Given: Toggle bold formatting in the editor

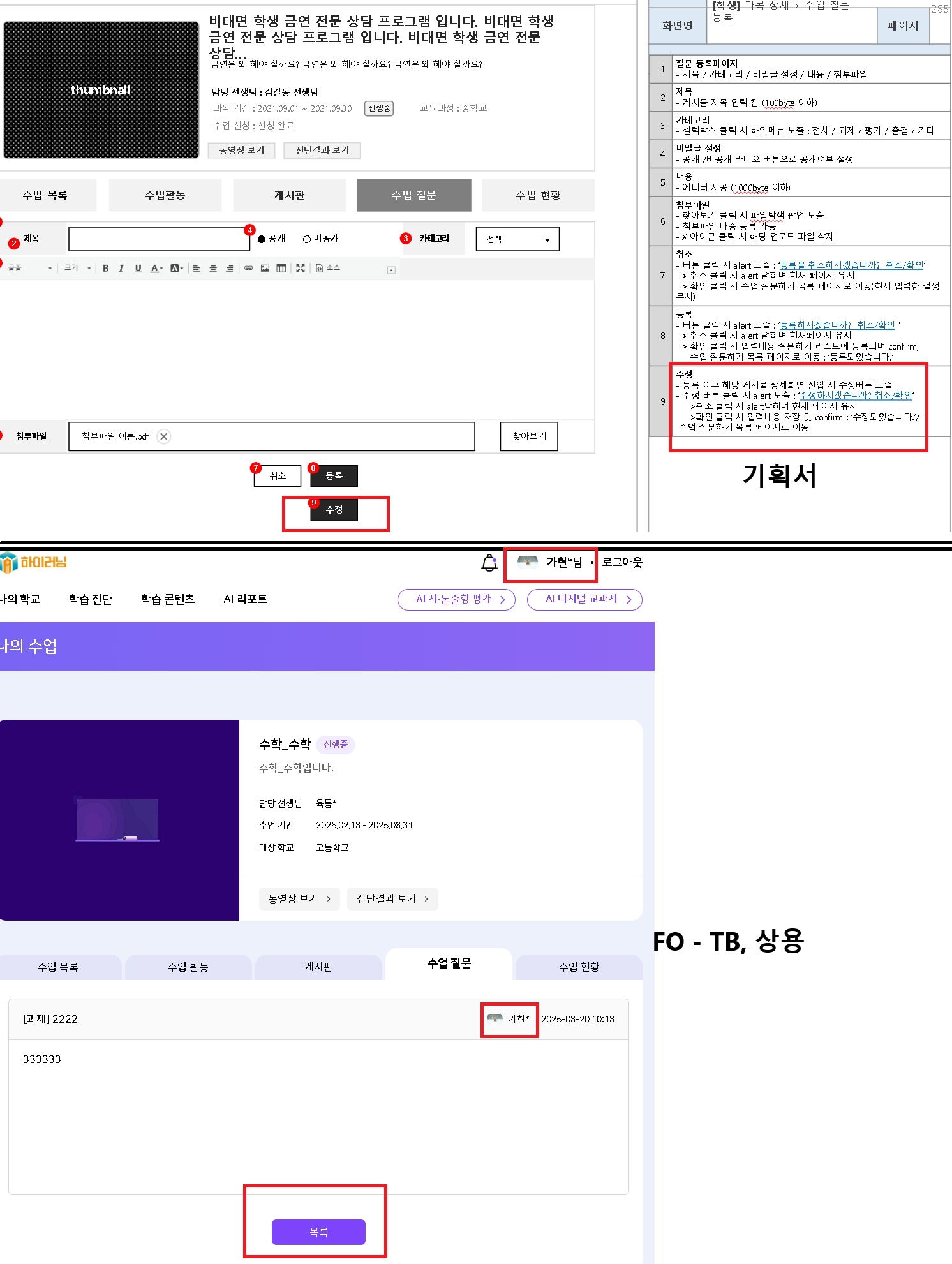Looking at the screenshot, I should pos(105,269).
